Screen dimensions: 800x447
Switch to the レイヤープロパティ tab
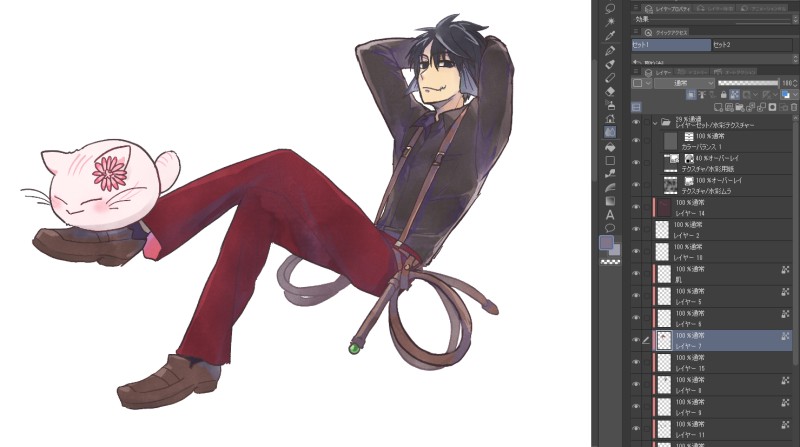point(667,9)
